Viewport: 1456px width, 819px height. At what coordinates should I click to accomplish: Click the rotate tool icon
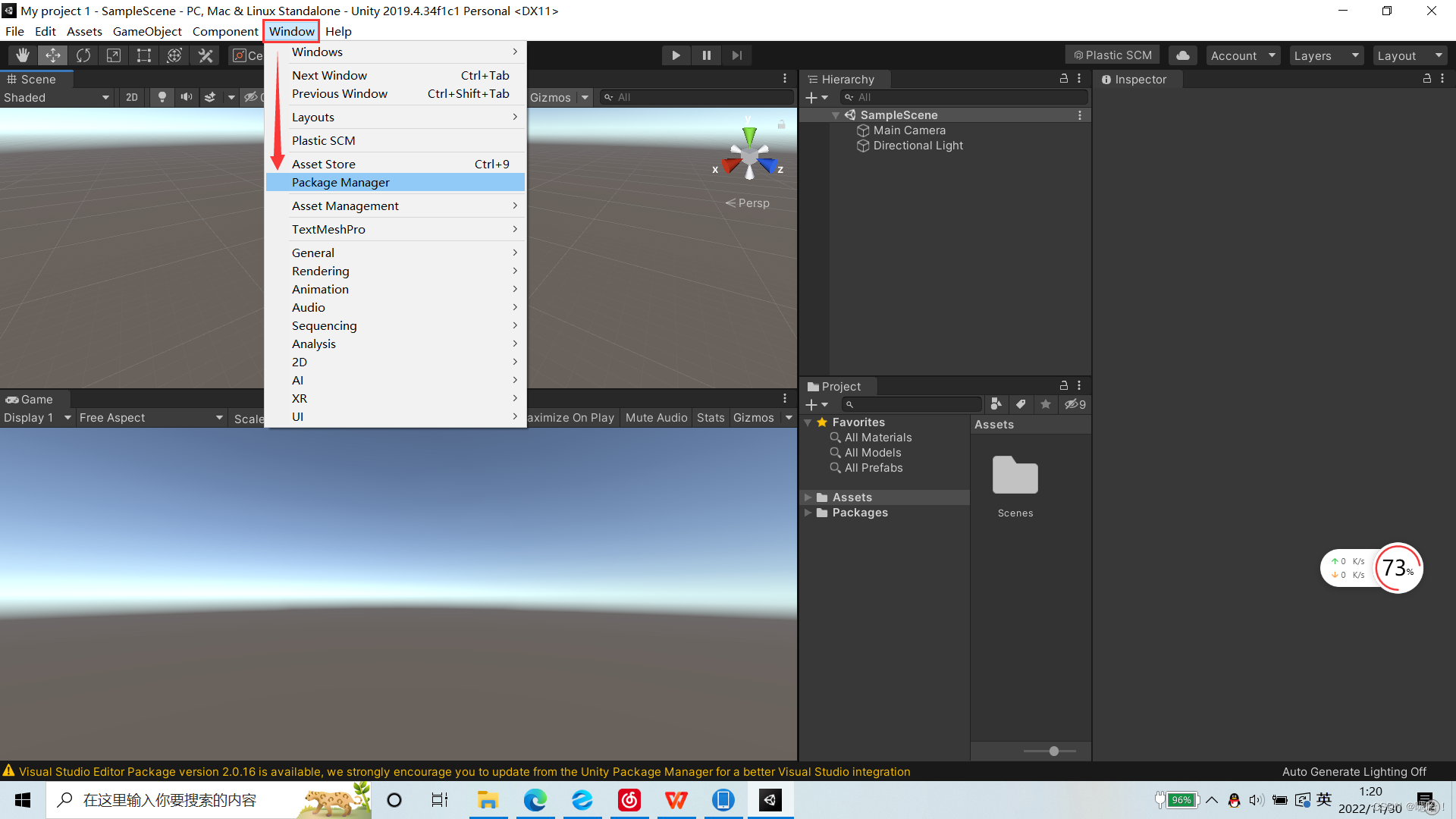point(83,55)
